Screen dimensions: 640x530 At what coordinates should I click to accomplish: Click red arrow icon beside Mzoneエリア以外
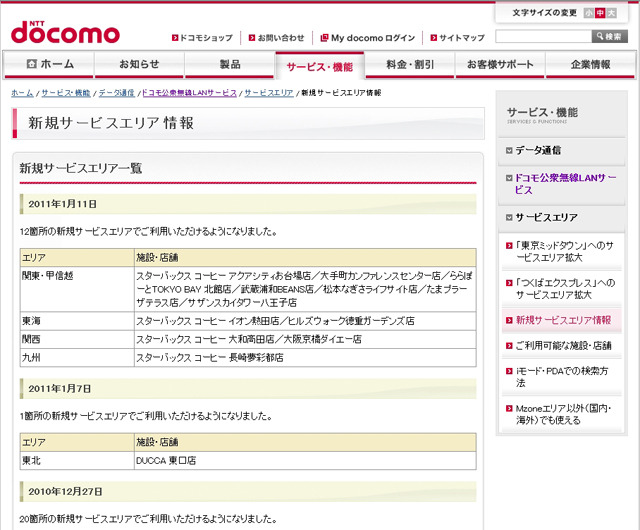click(509, 409)
